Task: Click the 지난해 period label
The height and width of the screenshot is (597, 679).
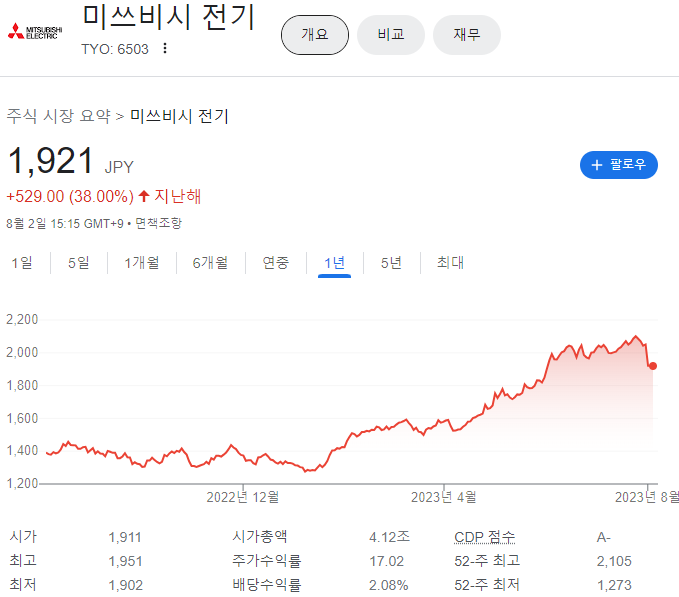Action: pyautogui.click(x=178, y=197)
